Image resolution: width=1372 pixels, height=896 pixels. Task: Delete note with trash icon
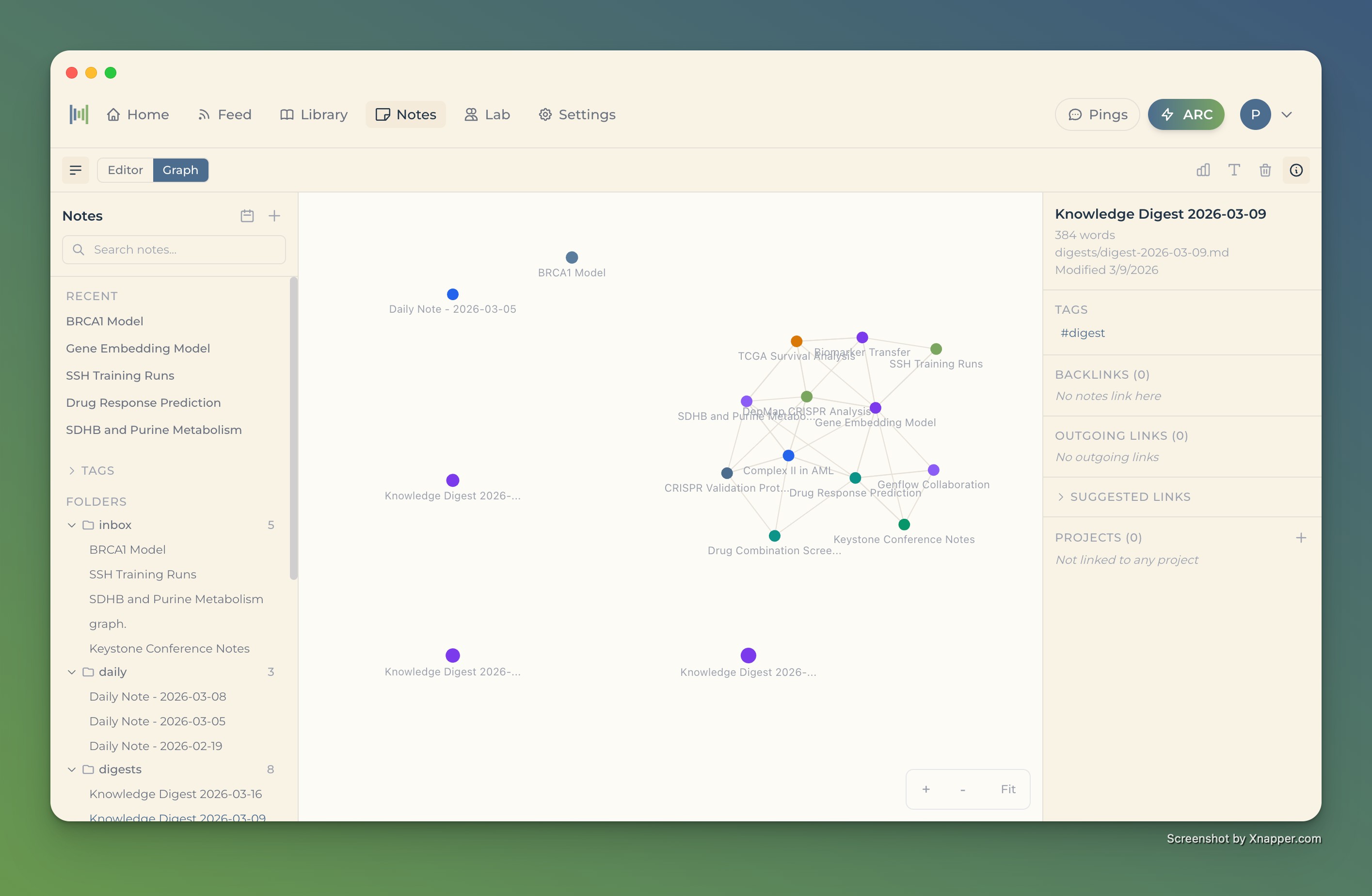(1265, 170)
